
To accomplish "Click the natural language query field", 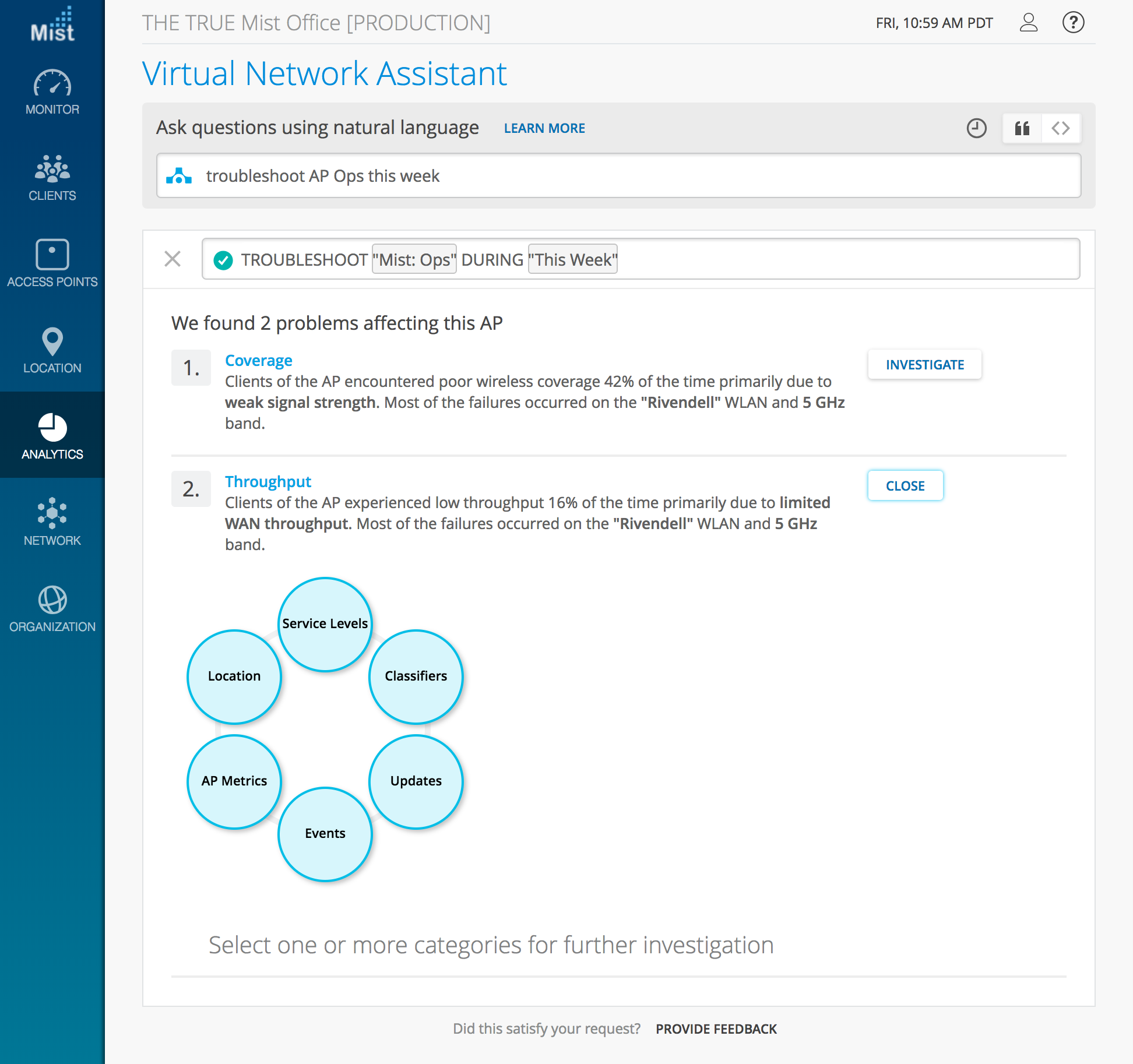I will 618,176.
